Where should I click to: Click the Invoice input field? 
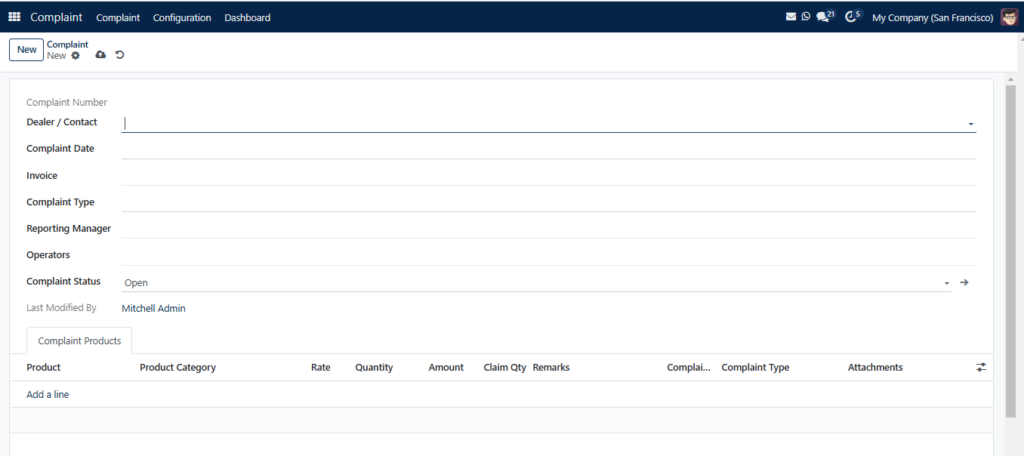[549, 176]
